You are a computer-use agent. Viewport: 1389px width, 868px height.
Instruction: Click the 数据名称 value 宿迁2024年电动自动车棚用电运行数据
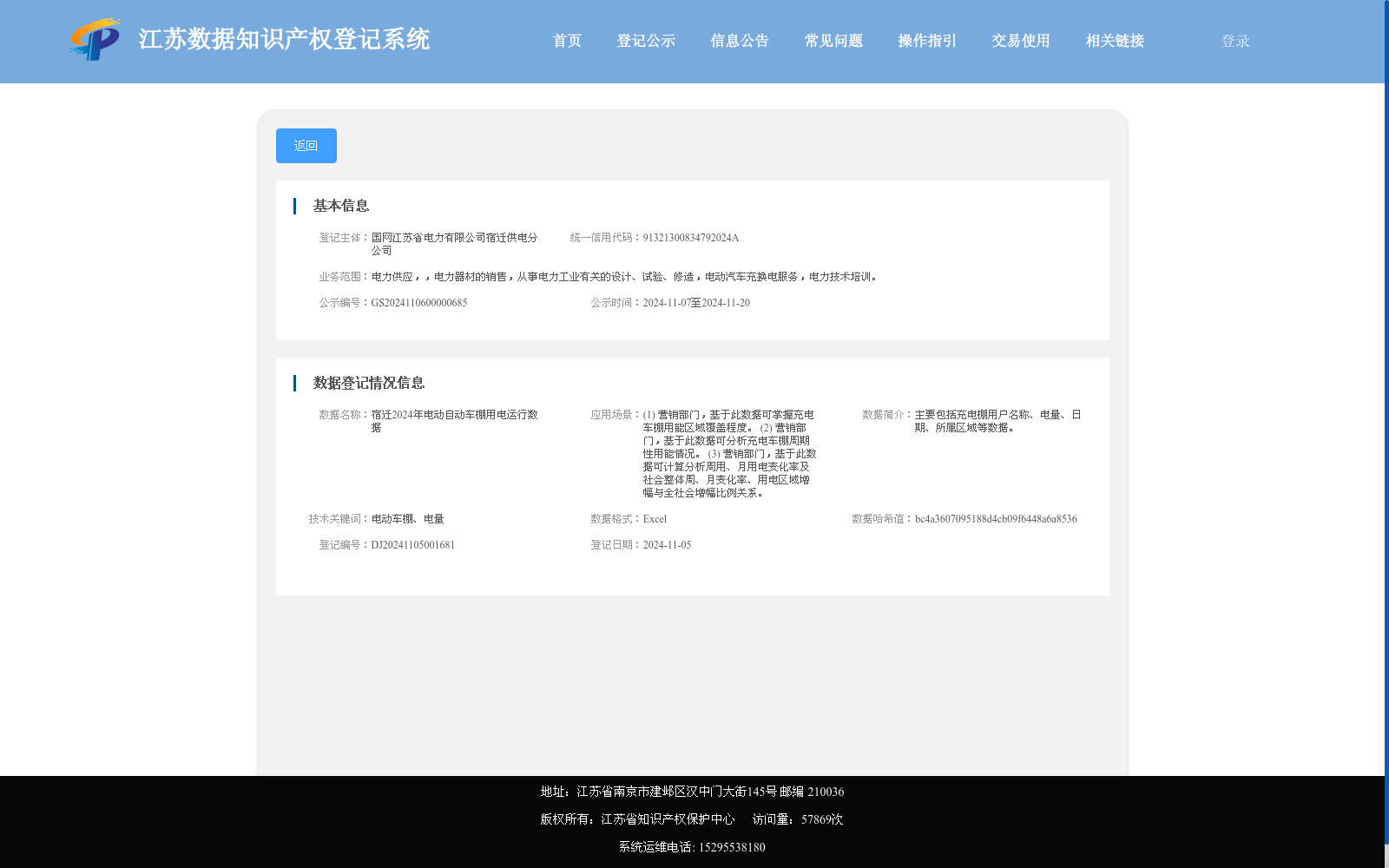[455, 421]
